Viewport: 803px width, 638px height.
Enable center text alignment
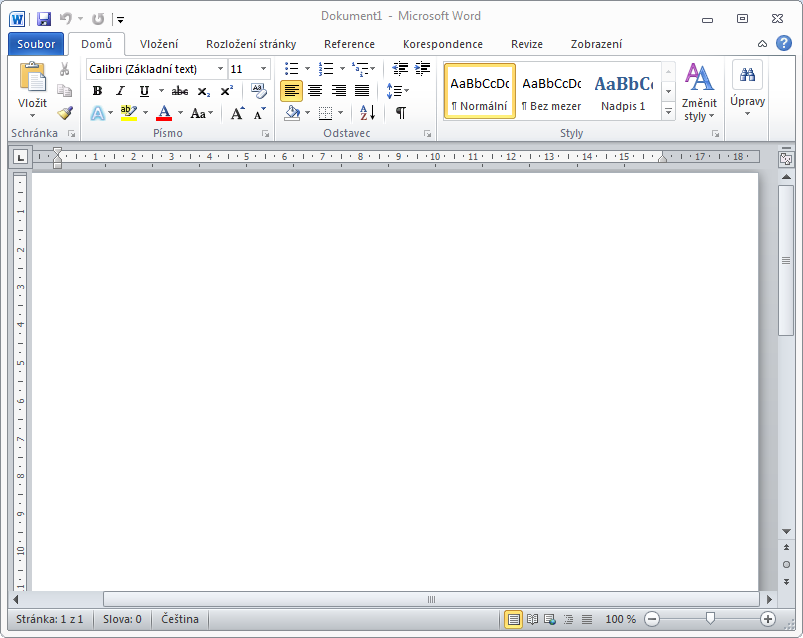[314, 90]
